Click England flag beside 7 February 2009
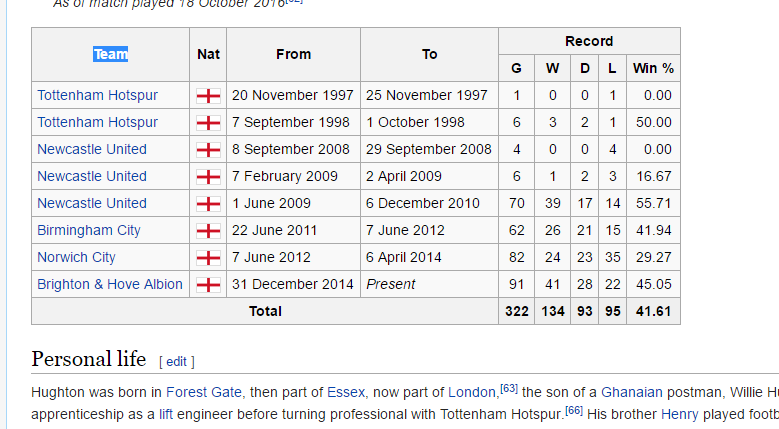The image size is (779, 429). point(208,177)
